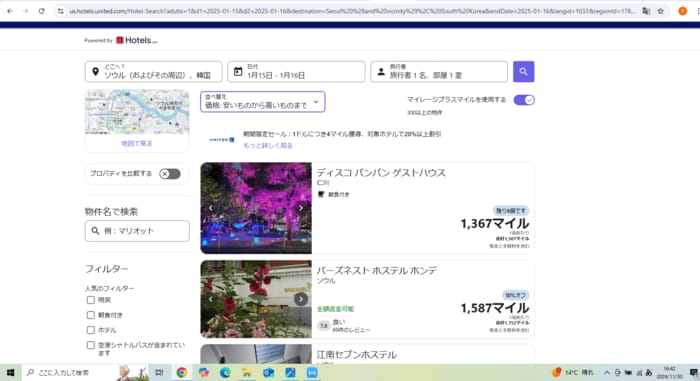Open the orange browser profile avatar
Screen dimensions: 700x381
click(x=682, y=11)
